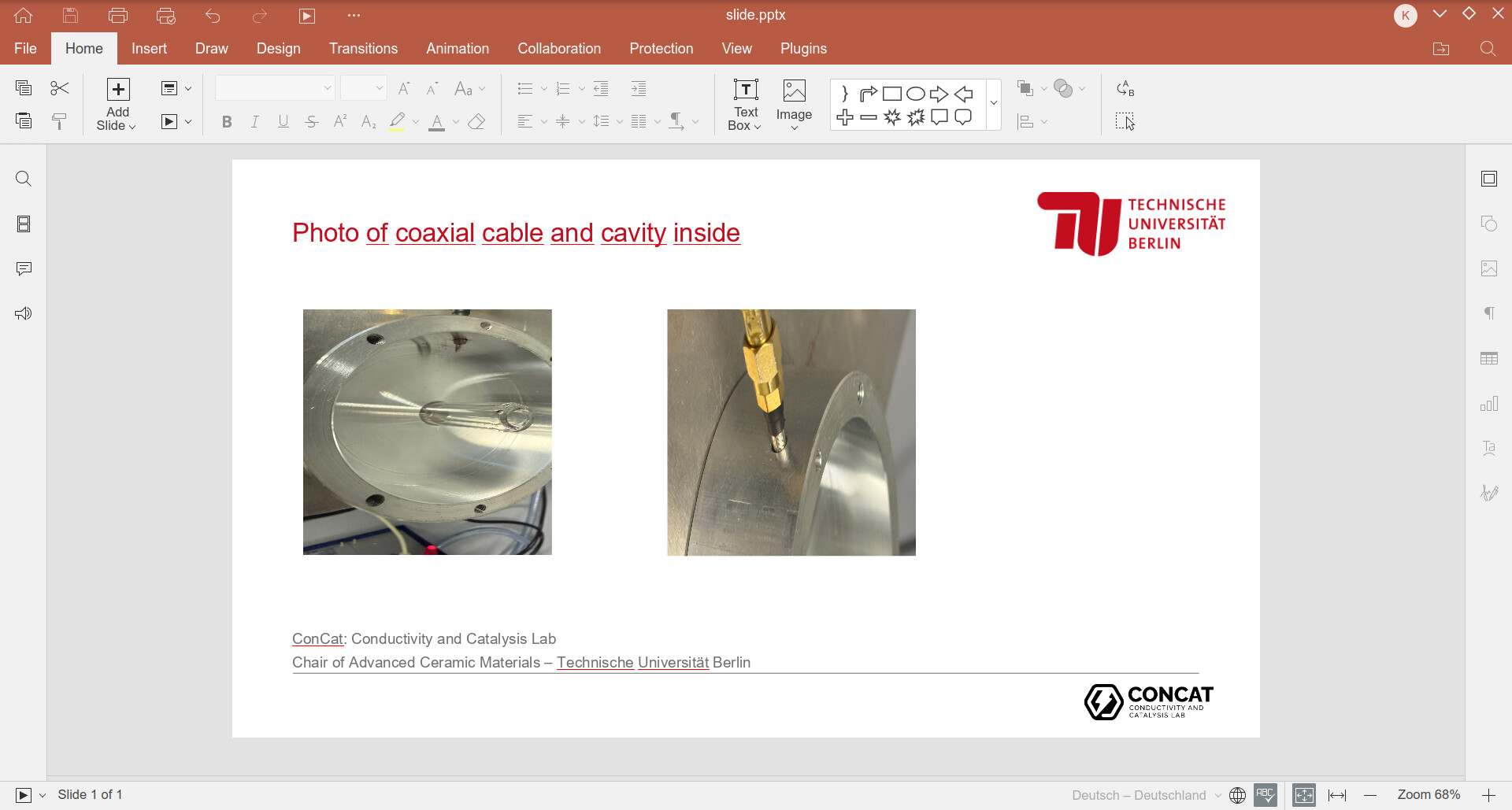Toggle spell checking in status bar

pos(1266,795)
